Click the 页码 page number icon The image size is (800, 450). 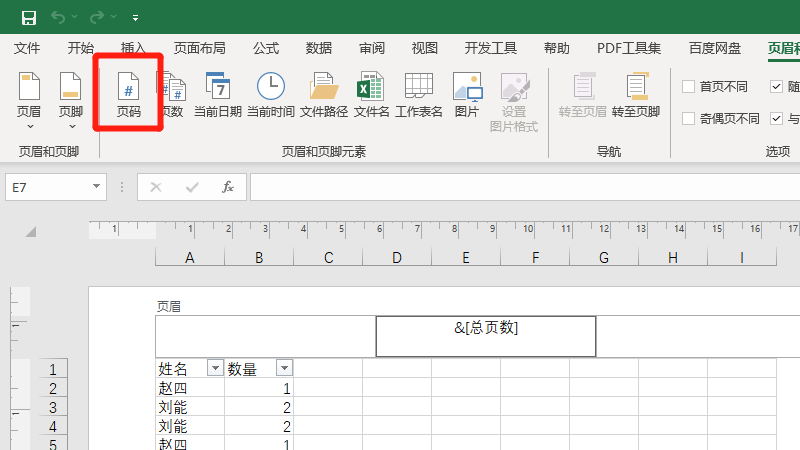click(x=128, y=95)
